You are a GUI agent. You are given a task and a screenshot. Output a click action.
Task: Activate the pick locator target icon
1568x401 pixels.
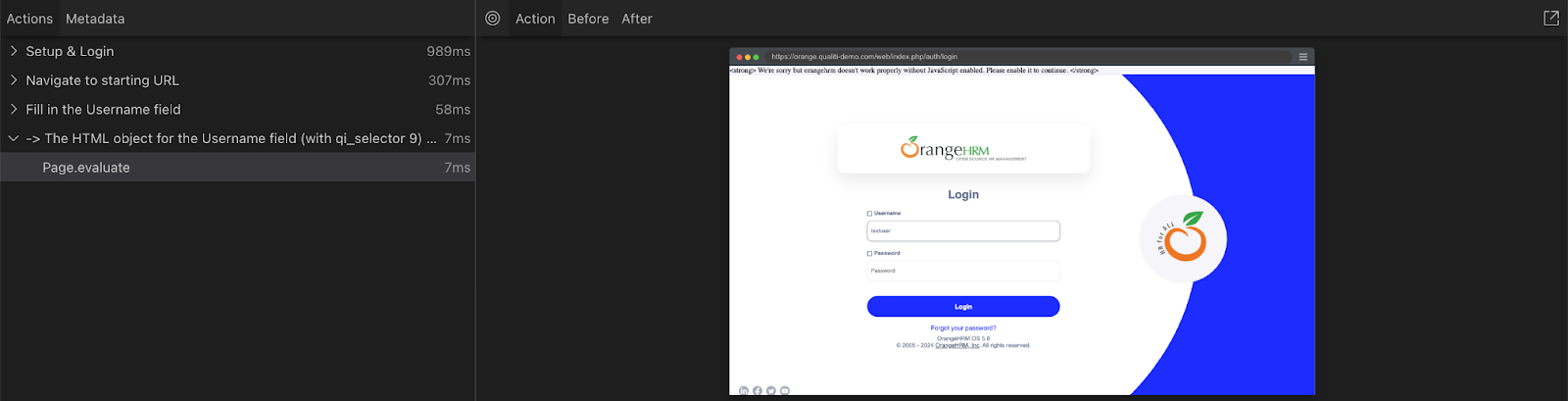click(493, 19)
